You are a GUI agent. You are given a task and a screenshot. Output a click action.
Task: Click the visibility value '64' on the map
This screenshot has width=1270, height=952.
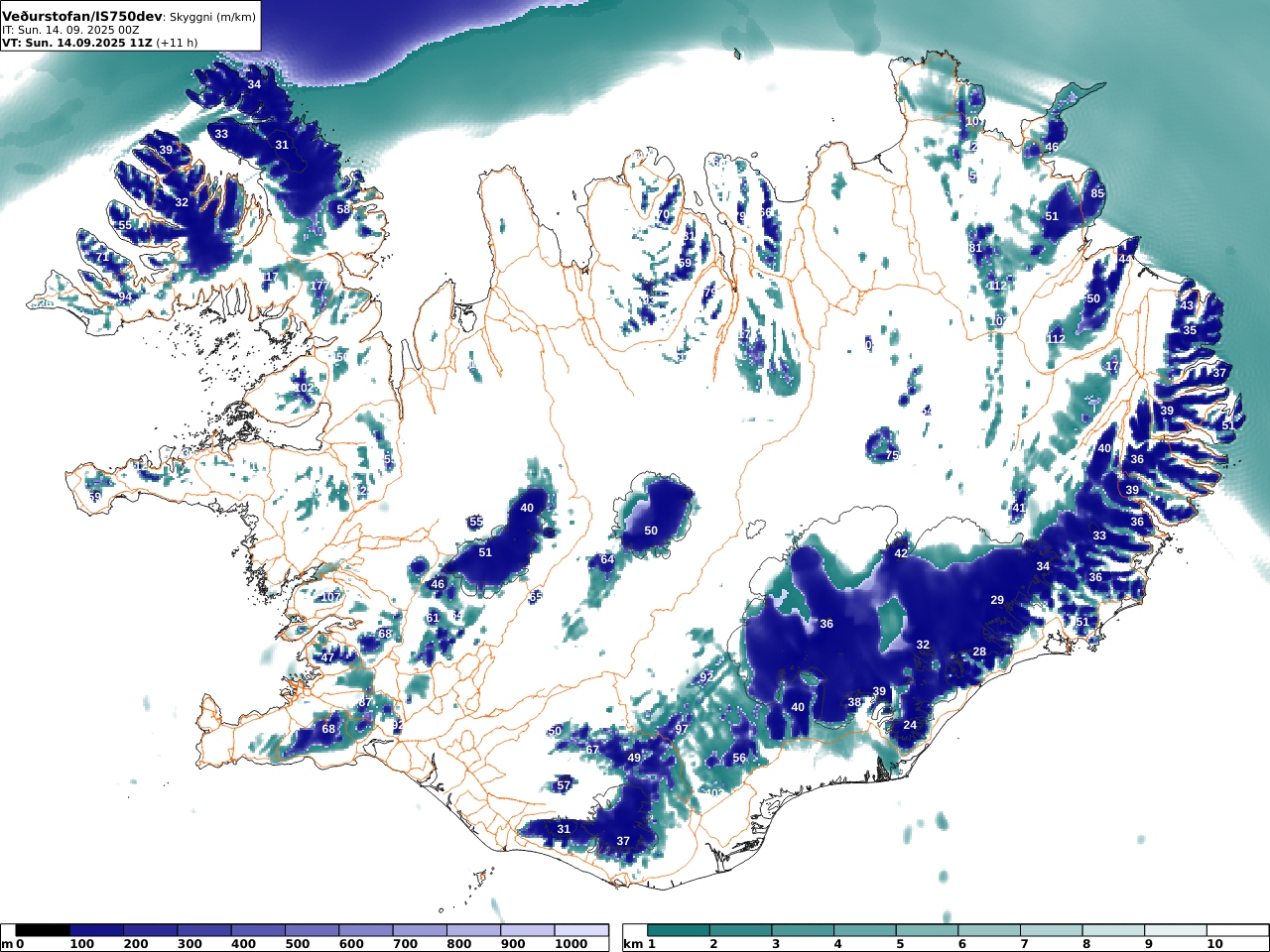[x=607, y=560]
